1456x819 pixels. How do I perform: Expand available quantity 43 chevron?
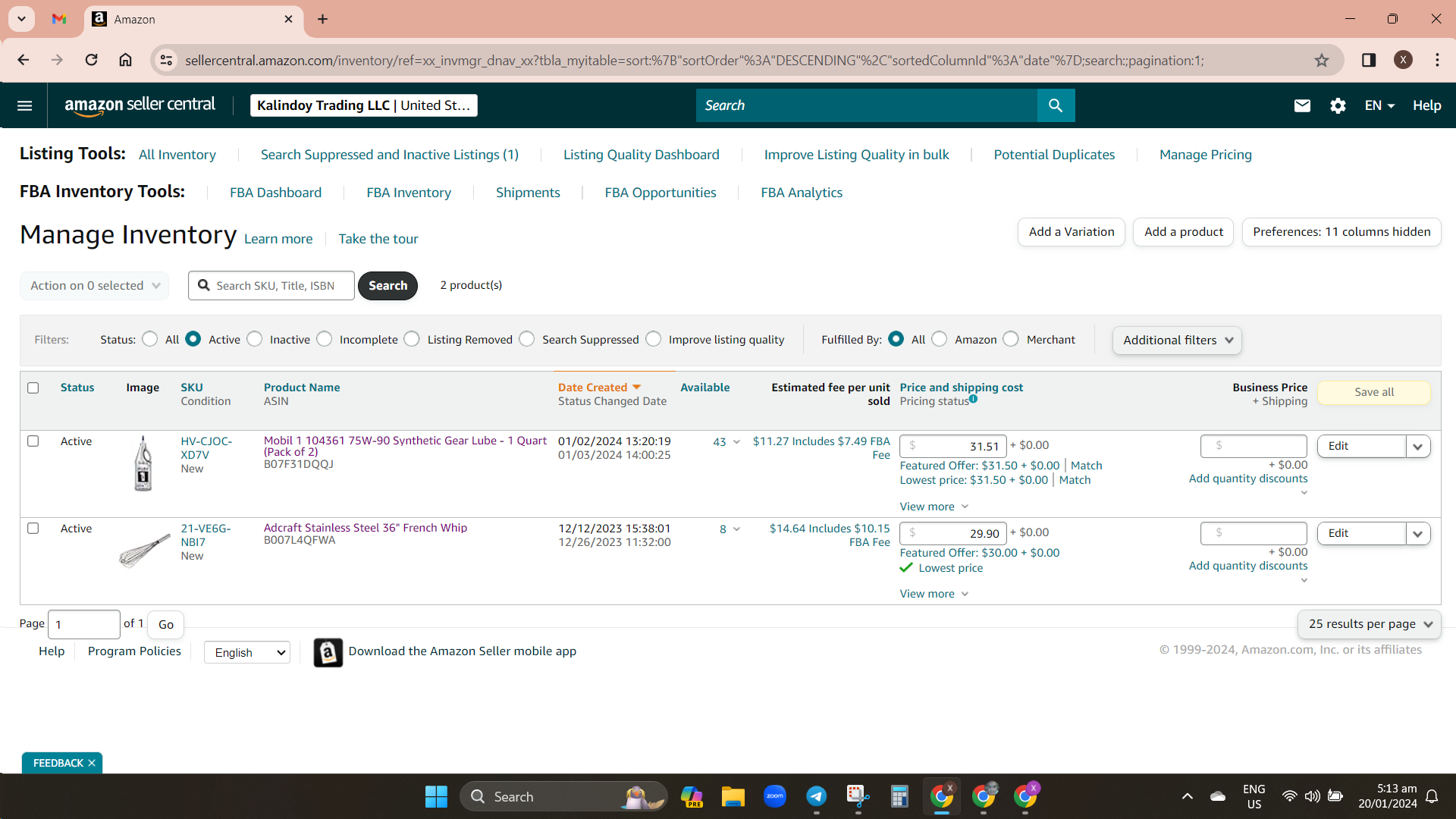(736, 442)
